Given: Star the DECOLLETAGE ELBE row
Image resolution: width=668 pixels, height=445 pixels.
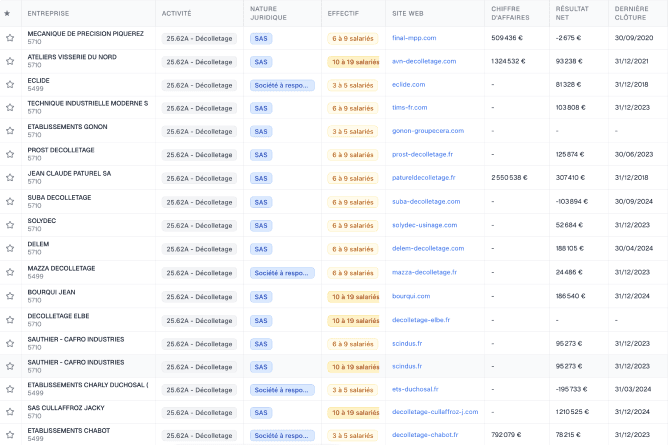Looking at the screenshot, I should coord(10,319).
